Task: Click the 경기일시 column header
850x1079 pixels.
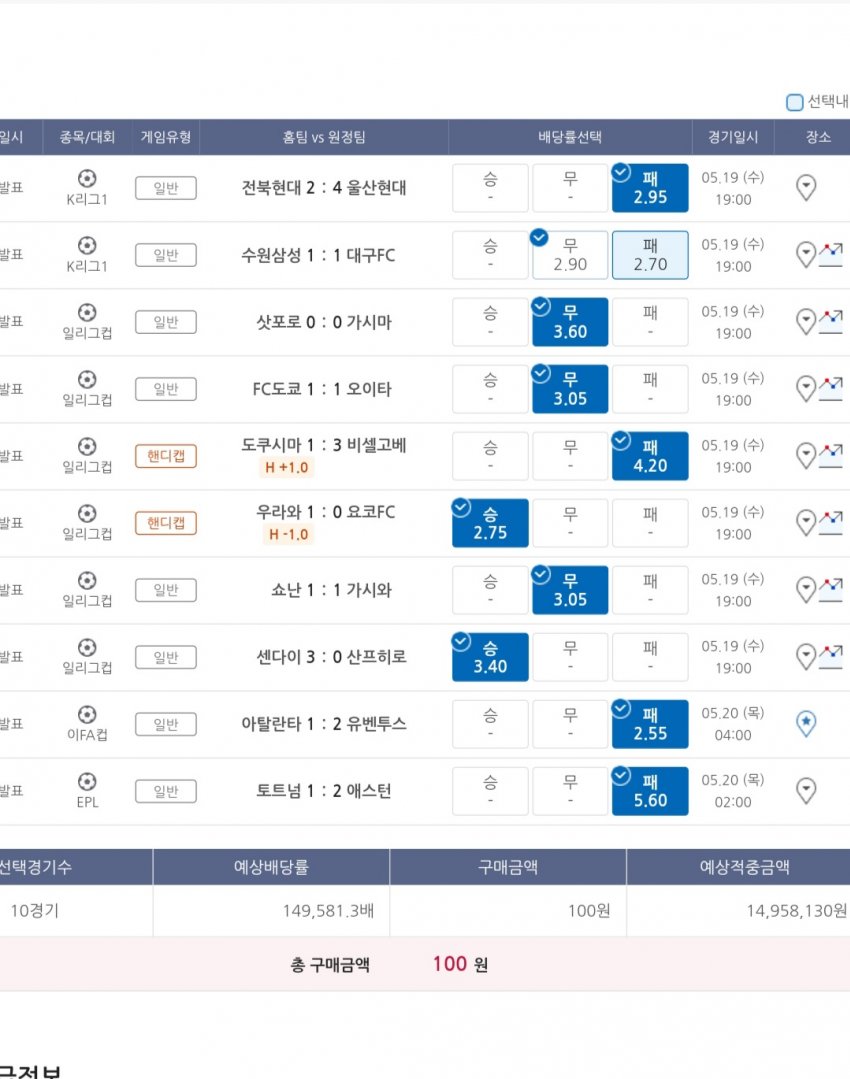Action: tap(733, 137)
